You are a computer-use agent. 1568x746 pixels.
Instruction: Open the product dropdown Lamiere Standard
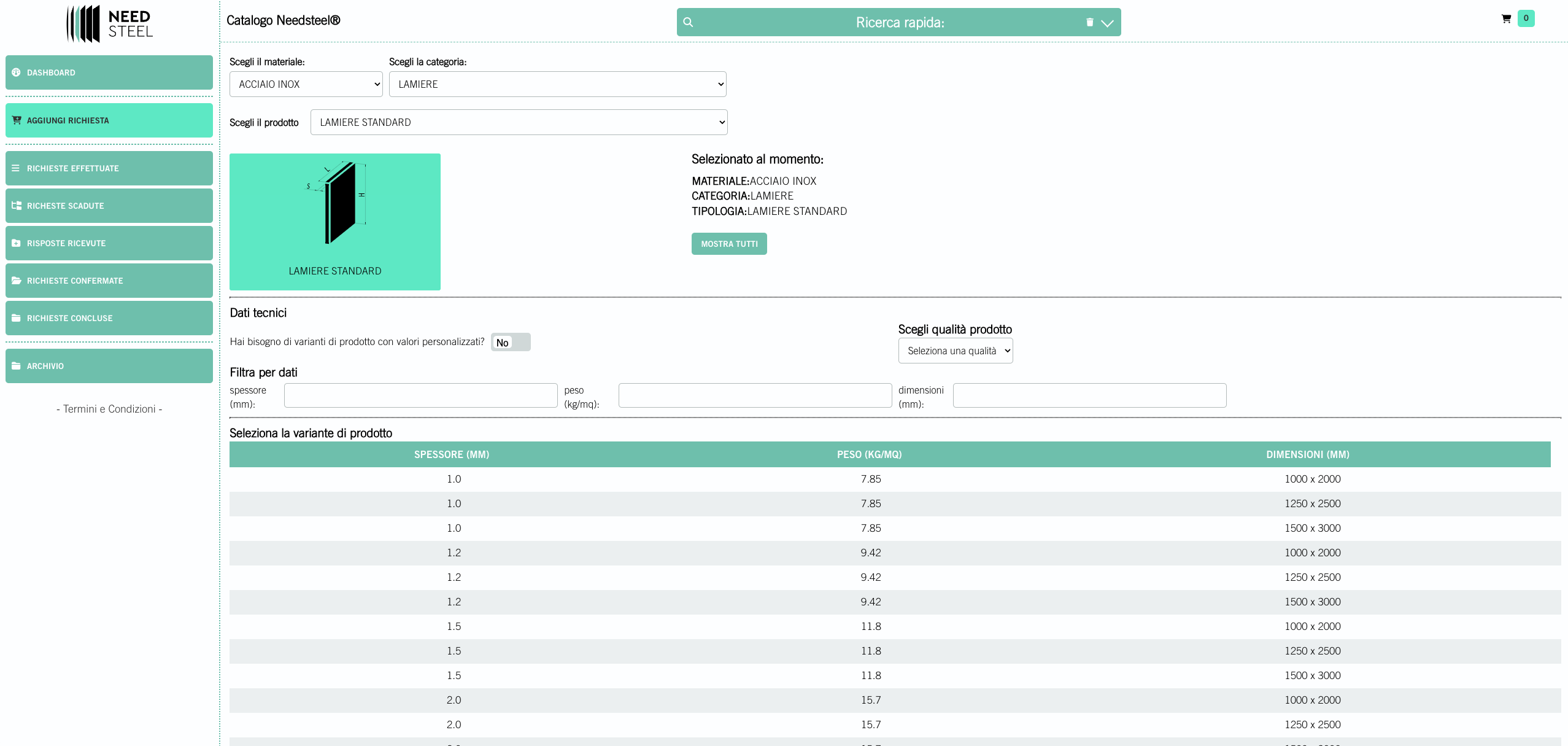[519, 122]
